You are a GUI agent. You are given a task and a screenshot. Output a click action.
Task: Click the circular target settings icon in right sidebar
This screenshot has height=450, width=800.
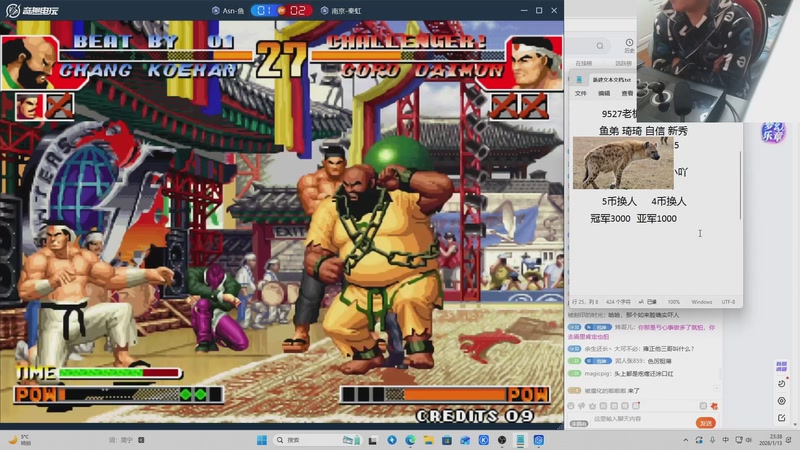pyautogui.click(x=781, y=401)
